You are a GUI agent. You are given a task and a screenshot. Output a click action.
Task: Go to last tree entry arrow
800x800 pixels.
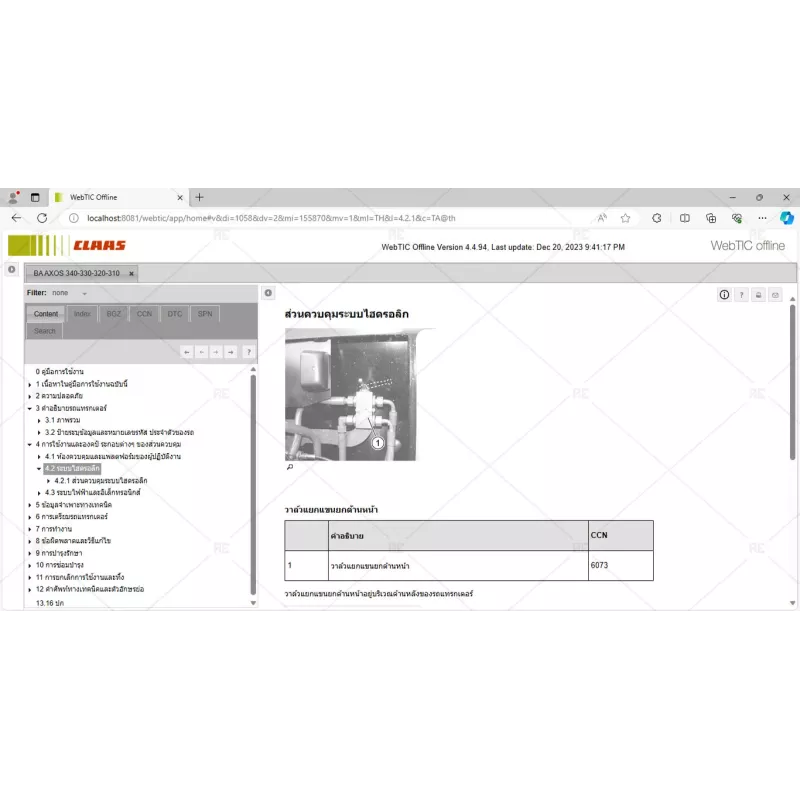[231, 351]
